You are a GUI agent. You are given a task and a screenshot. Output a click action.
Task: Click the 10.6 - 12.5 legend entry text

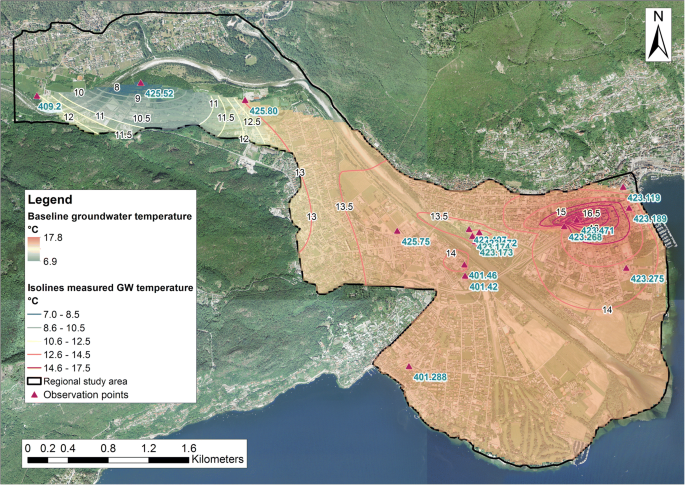[67, 341]
